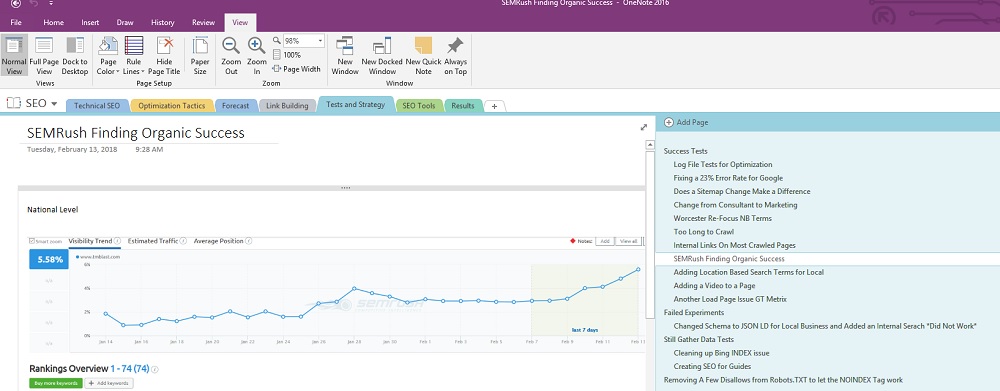Click the back arrow in the title bar
The image size is (1000, 391).
pos(16,3)
